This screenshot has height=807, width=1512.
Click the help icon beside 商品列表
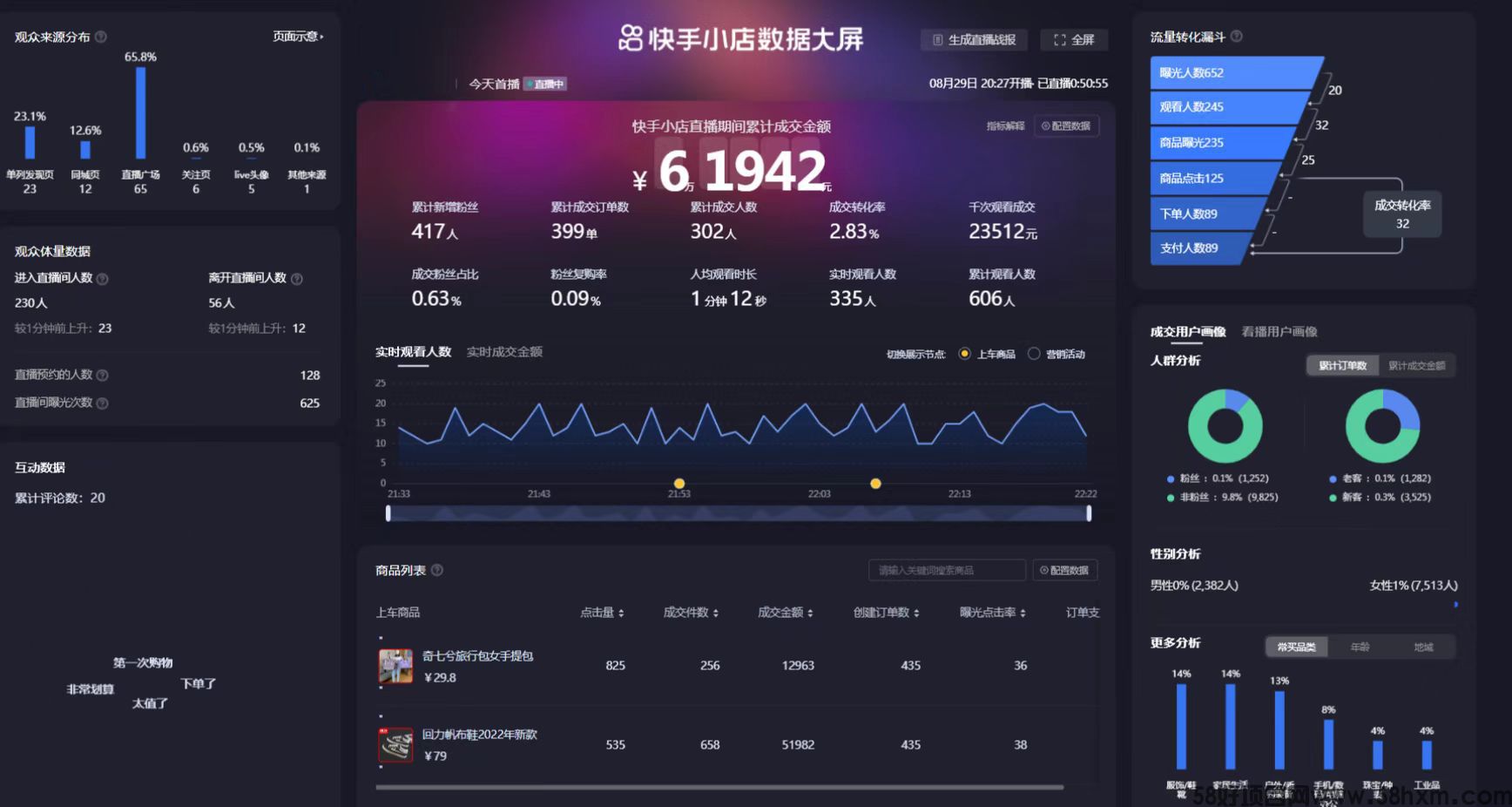coord(437,570)
